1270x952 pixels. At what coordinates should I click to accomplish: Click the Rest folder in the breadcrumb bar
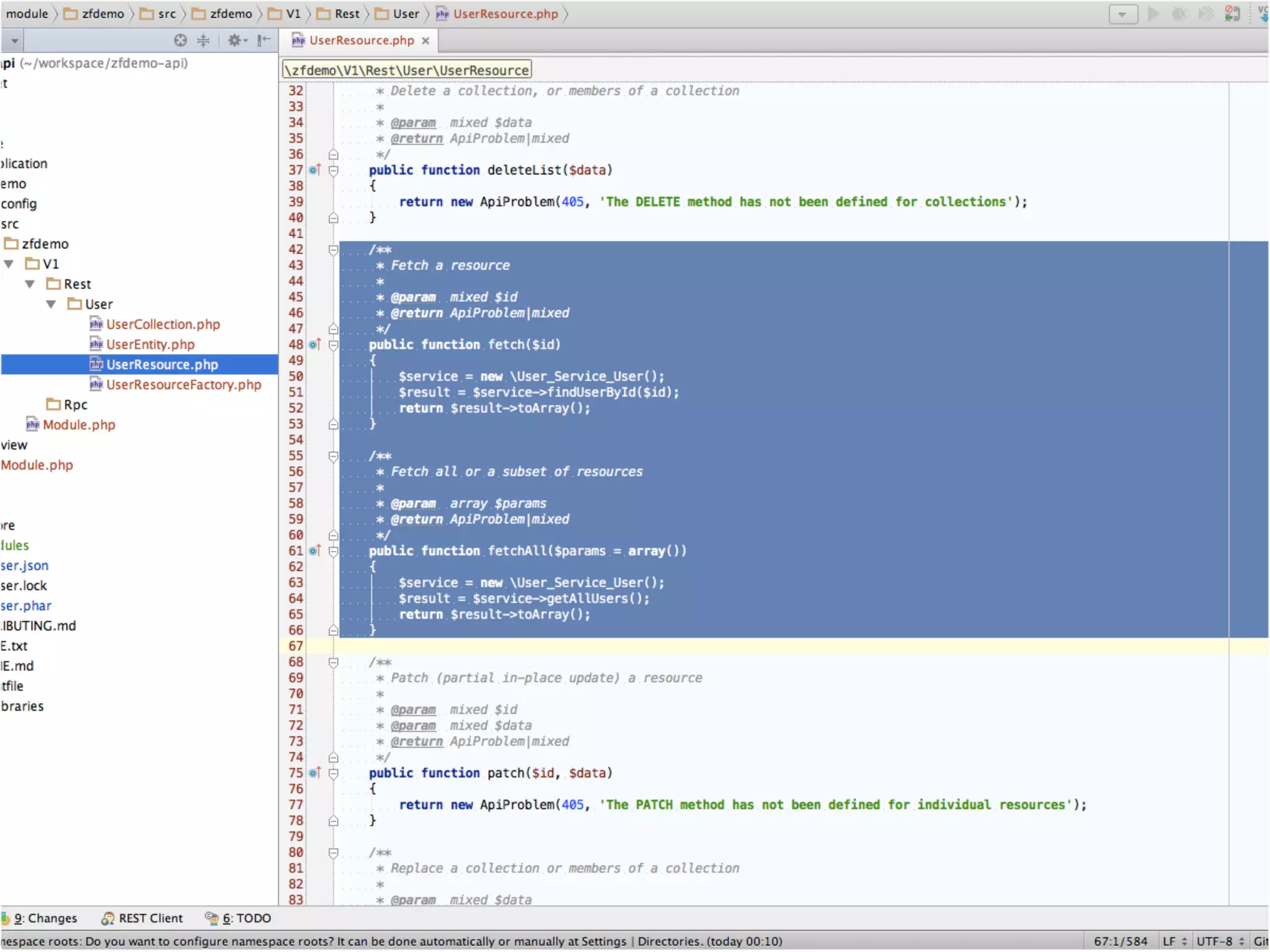pos(347,14)
